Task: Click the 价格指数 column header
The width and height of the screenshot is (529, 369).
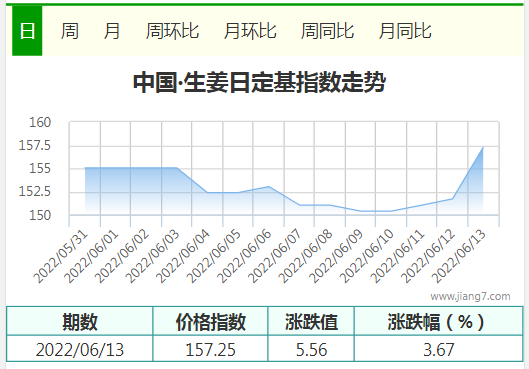Action: pos(211,321)
